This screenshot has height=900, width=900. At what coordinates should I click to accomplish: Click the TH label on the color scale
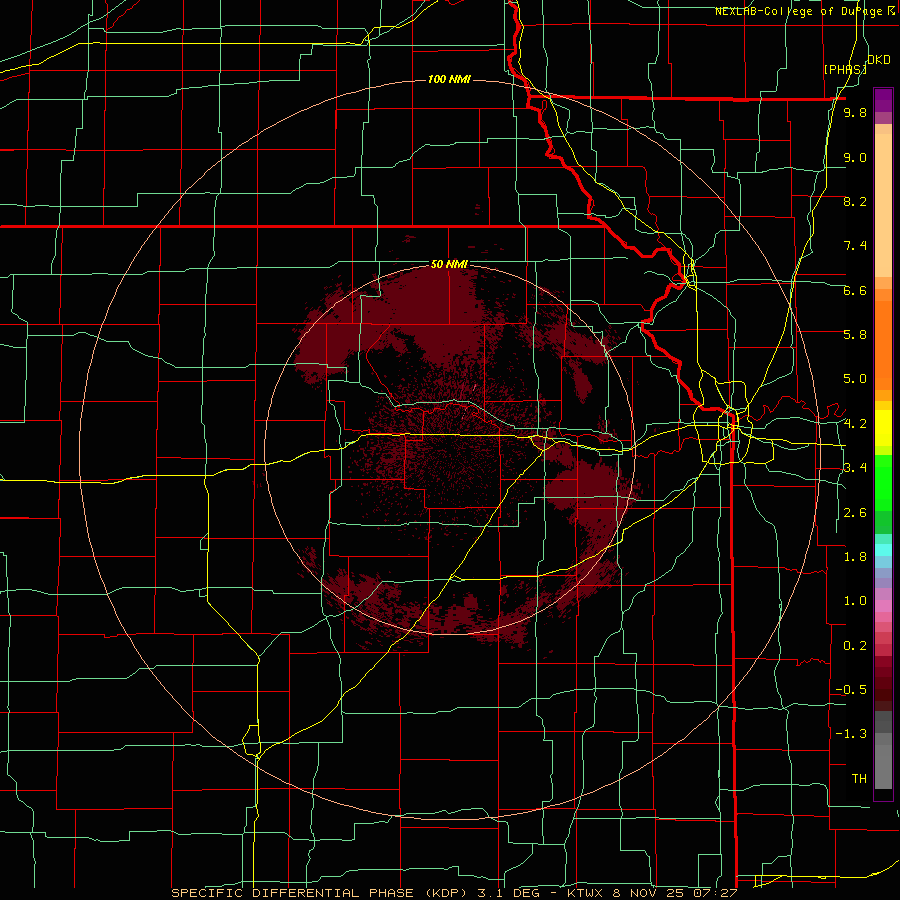[859, 778]
